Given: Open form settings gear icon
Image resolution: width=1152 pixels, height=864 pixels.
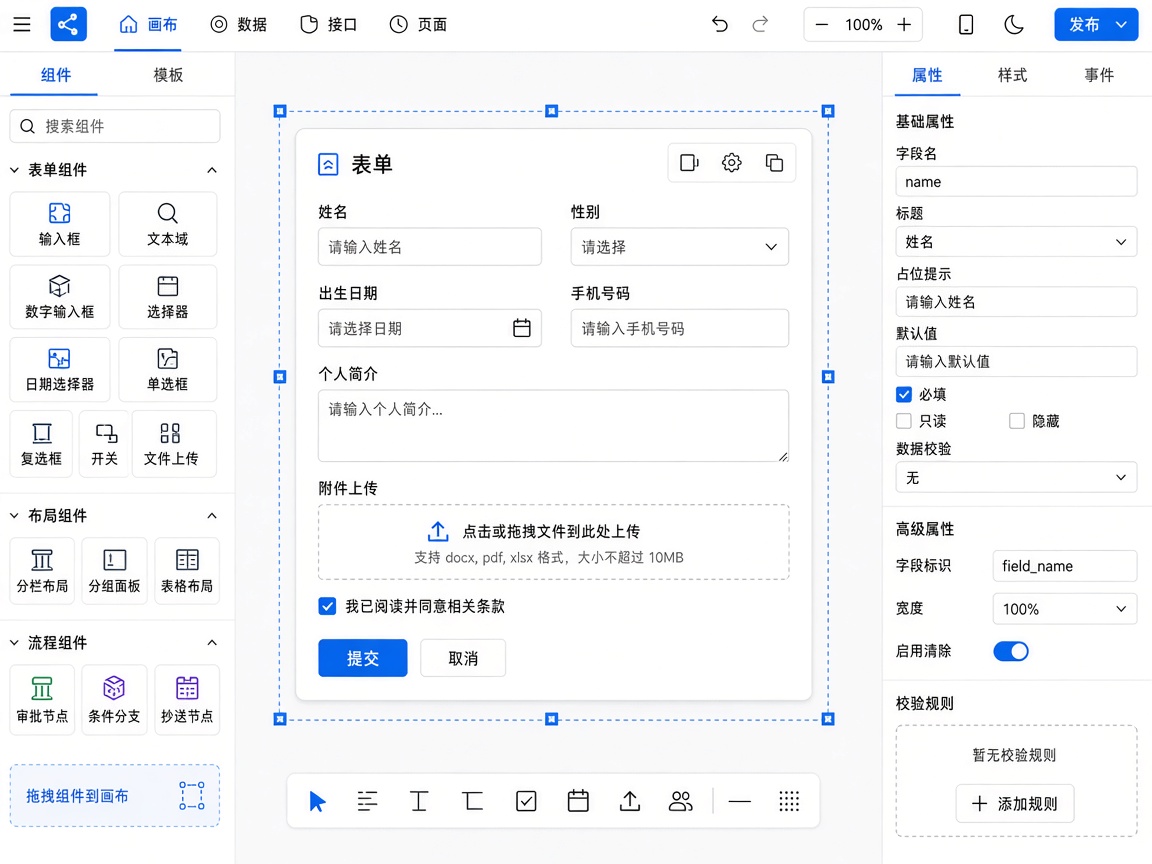Looking at the screenshot, I should 731,162.
